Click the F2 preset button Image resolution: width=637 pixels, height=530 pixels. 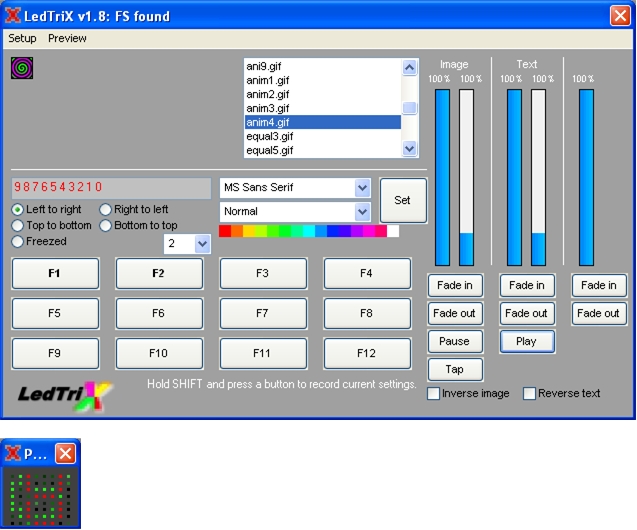(x=159, y=273)
